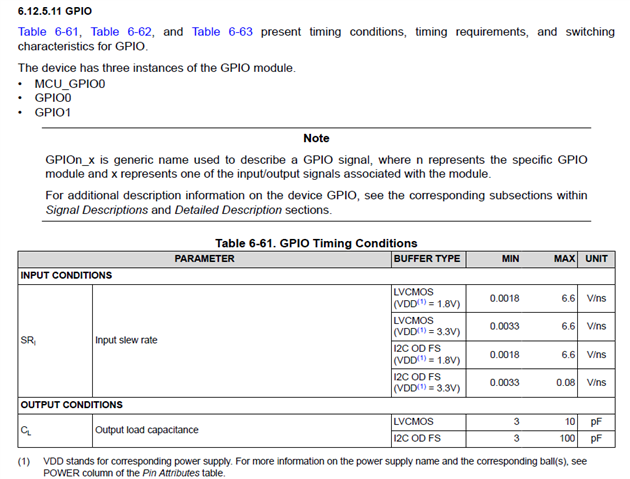Click footnote (1) in LVCMOS 3.3V row

click(x=421, y=330)
